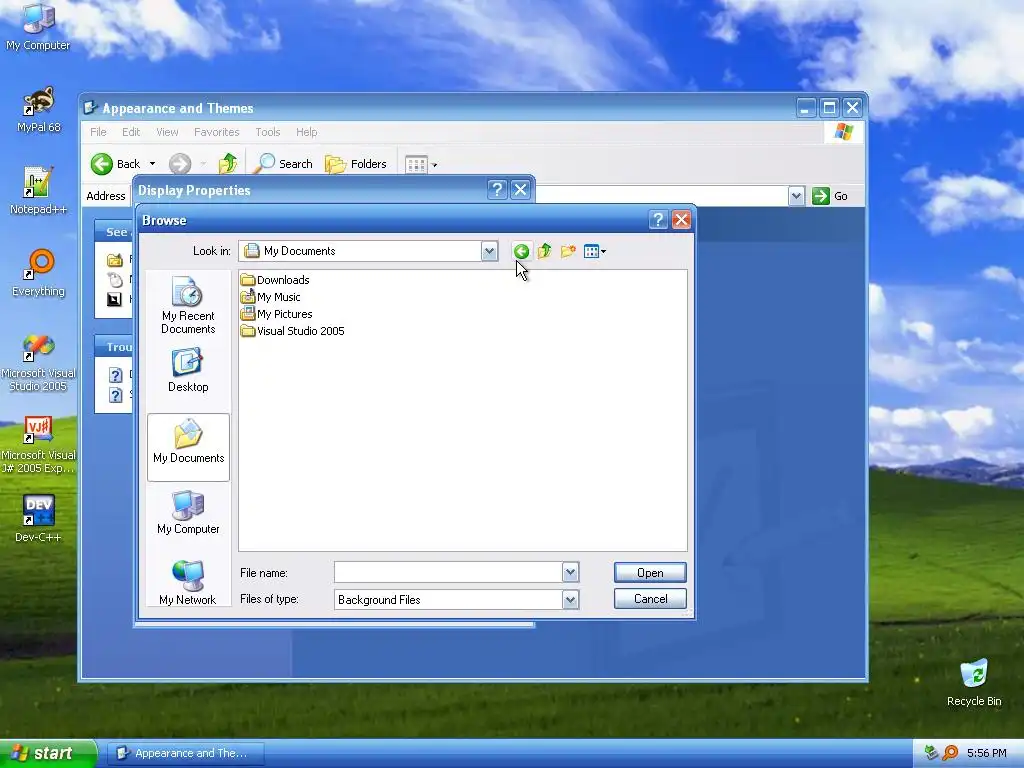Image resolution: width=1024 pixels, height=768 pixels.
Task: Select the Notepad++ desktop shortcut
Action: [39, 191]
